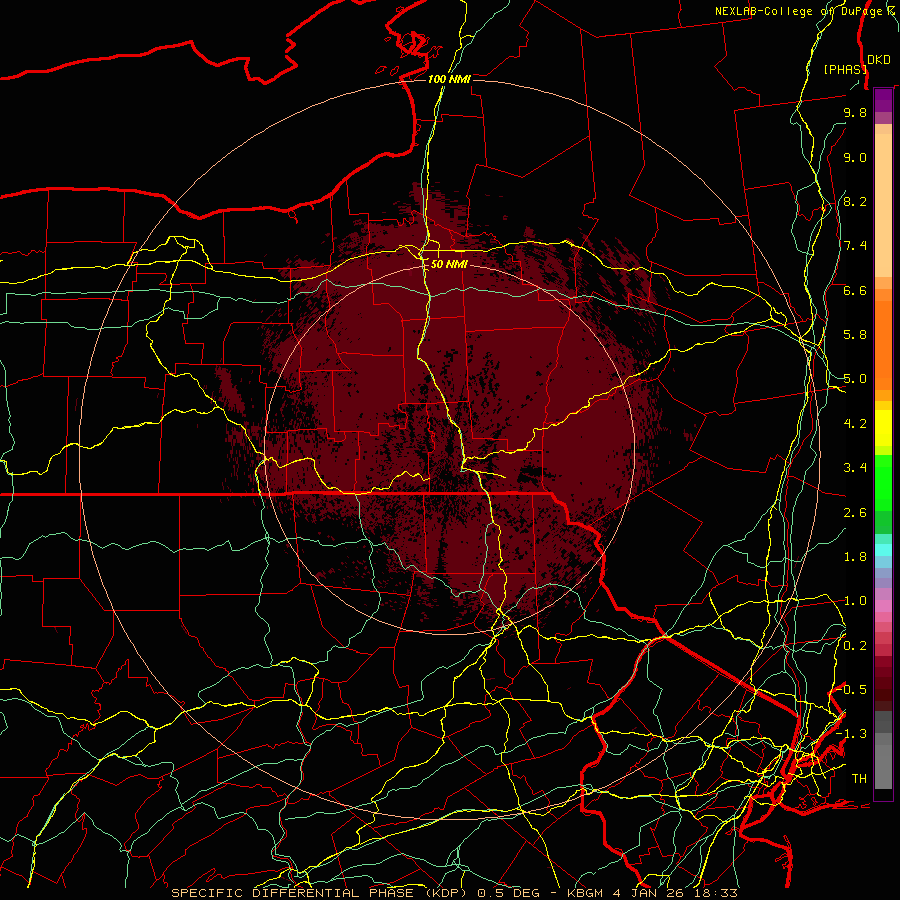Select the 3.4 value on the KDP scale
900x900 pixels.
pyautogui.click(x=855, y=468)
